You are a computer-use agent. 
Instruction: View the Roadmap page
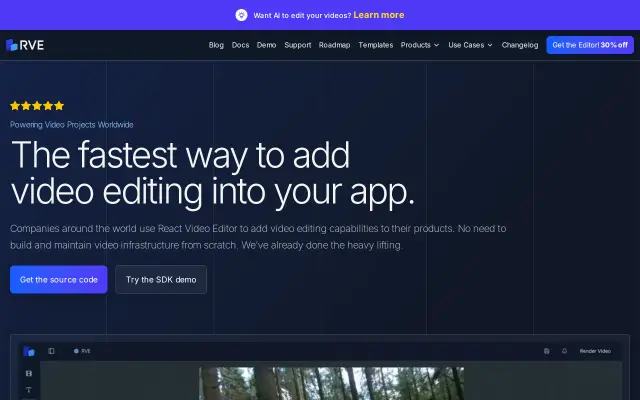pyautogui.click(x=334, y=45)
